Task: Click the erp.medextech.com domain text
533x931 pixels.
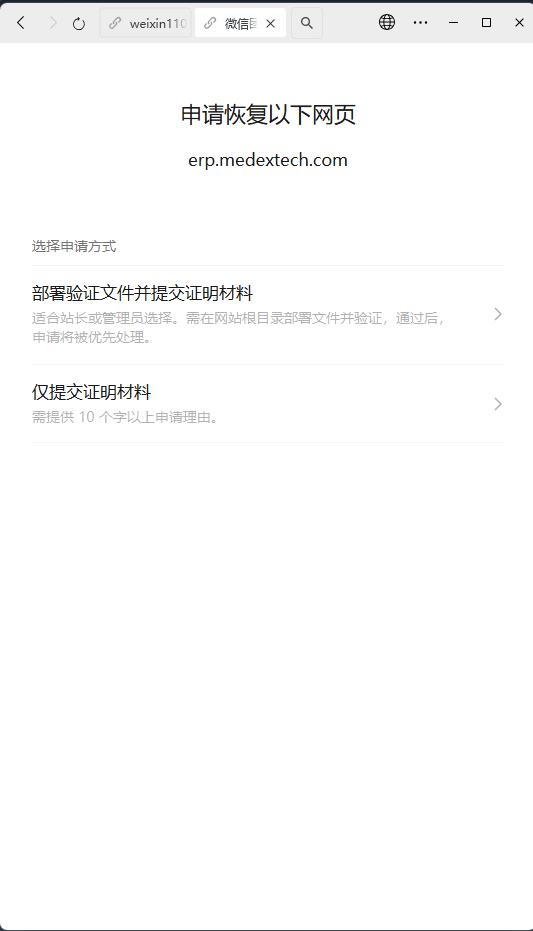Action: coord(268,160)
